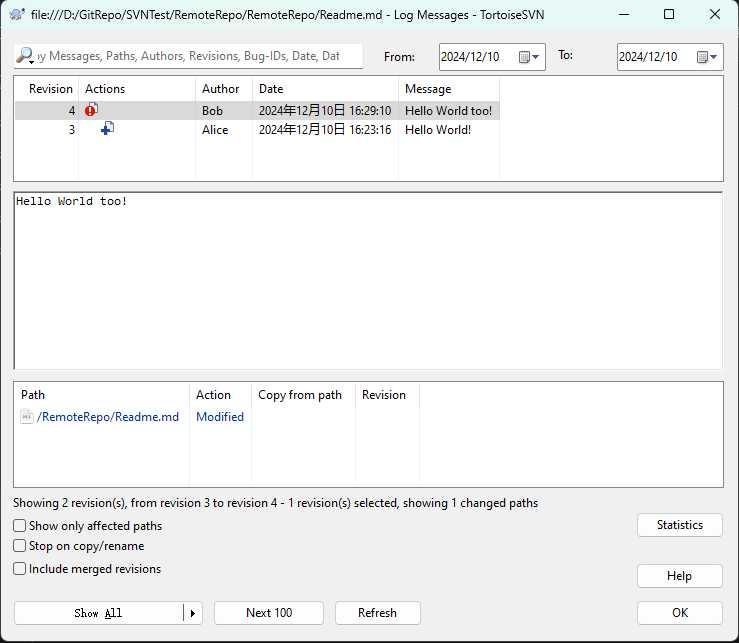The height and width of the screenshot is (643, 739).
Task: Click the Next 100 button
Action: point(269,613)
